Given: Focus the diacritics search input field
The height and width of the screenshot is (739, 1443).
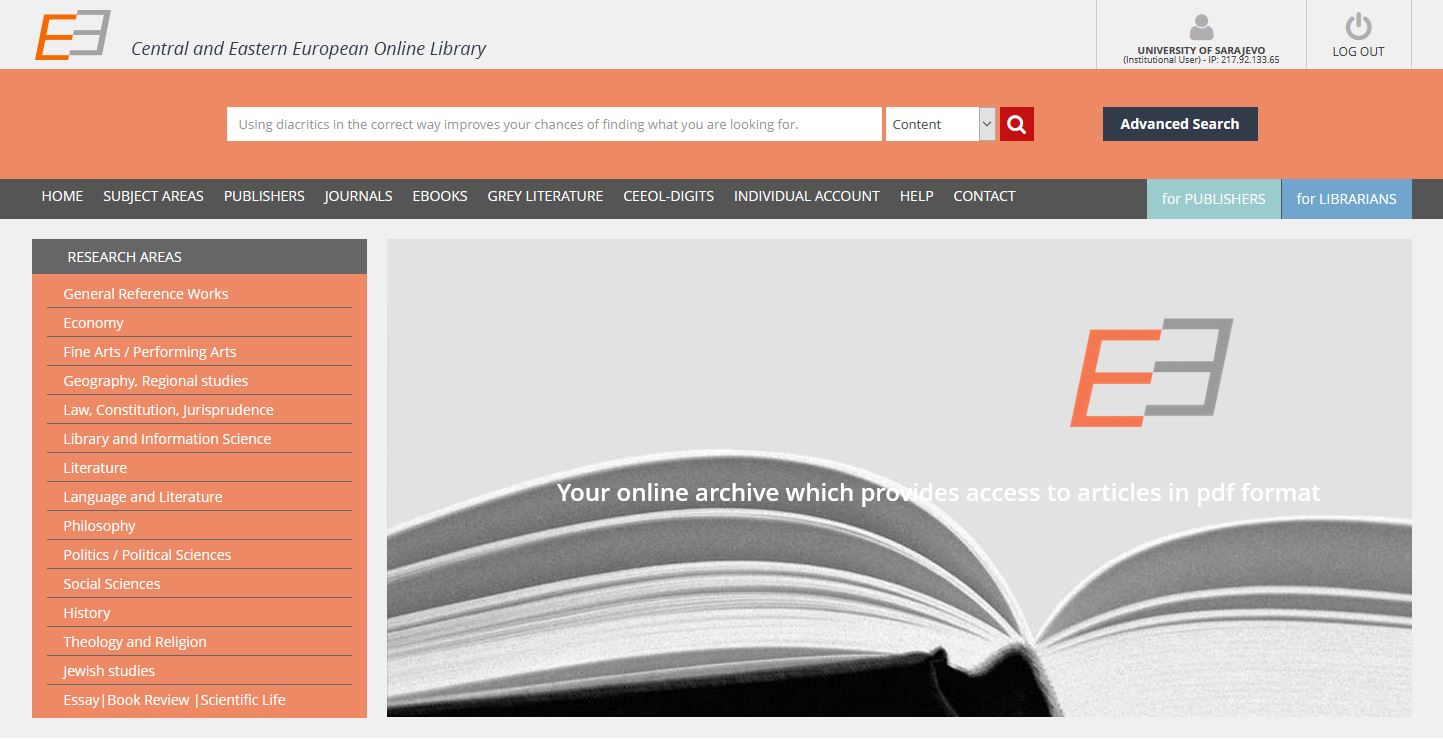Looking at the screenshot, I should tap(554, 124).
